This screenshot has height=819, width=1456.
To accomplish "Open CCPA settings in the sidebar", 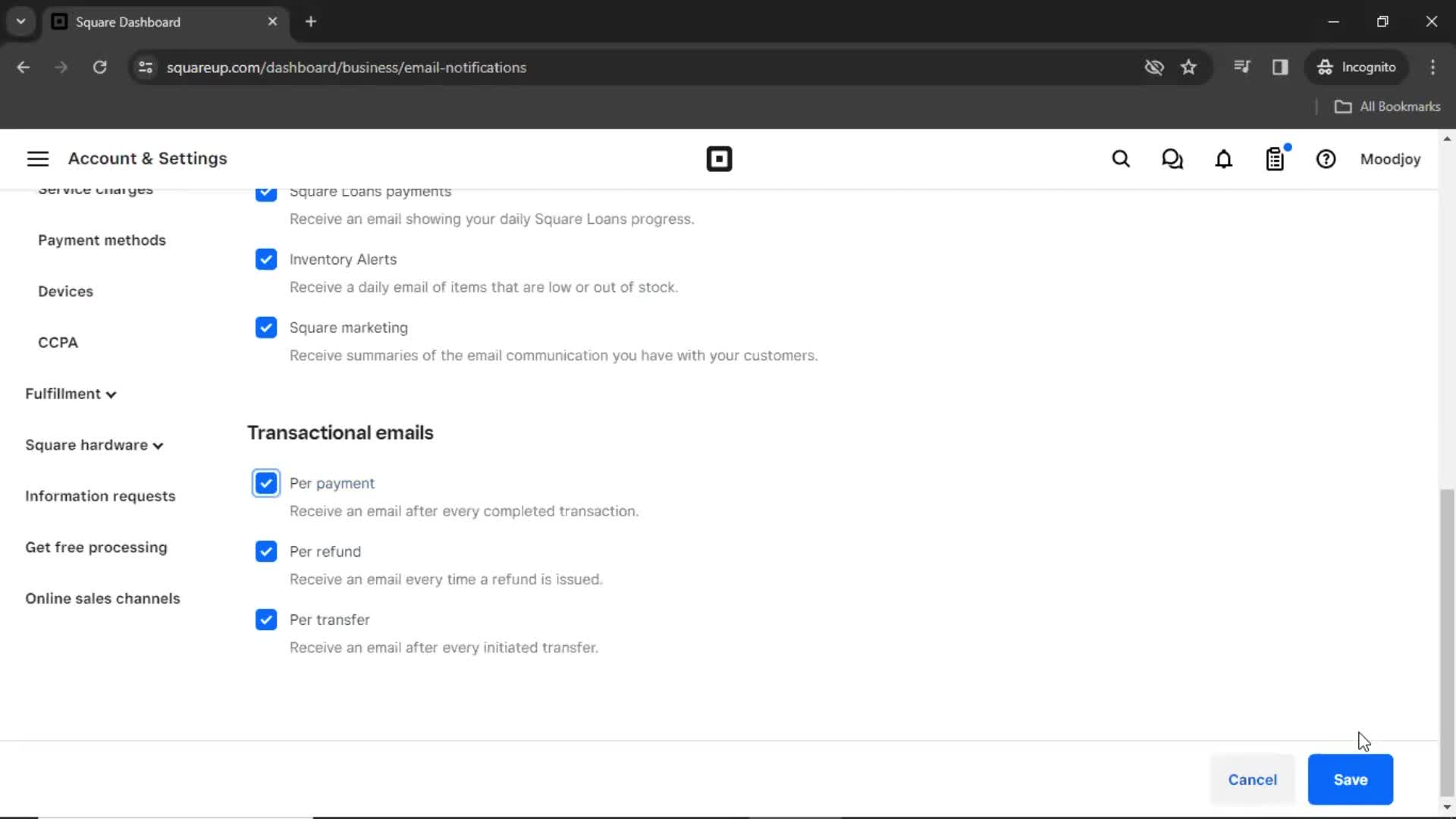I will [58, 343].
